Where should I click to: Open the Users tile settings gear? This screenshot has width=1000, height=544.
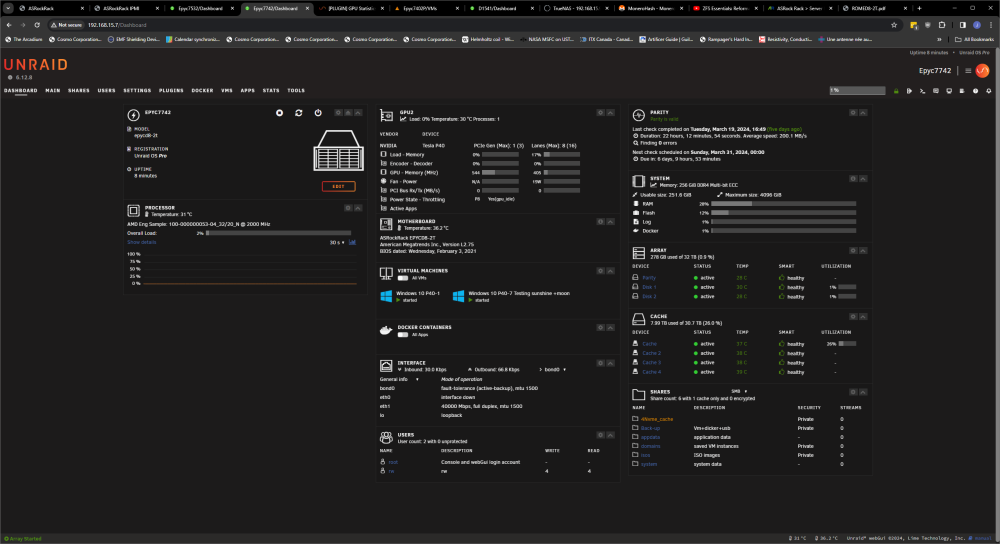pyautogui.click(x=601, y=435)
